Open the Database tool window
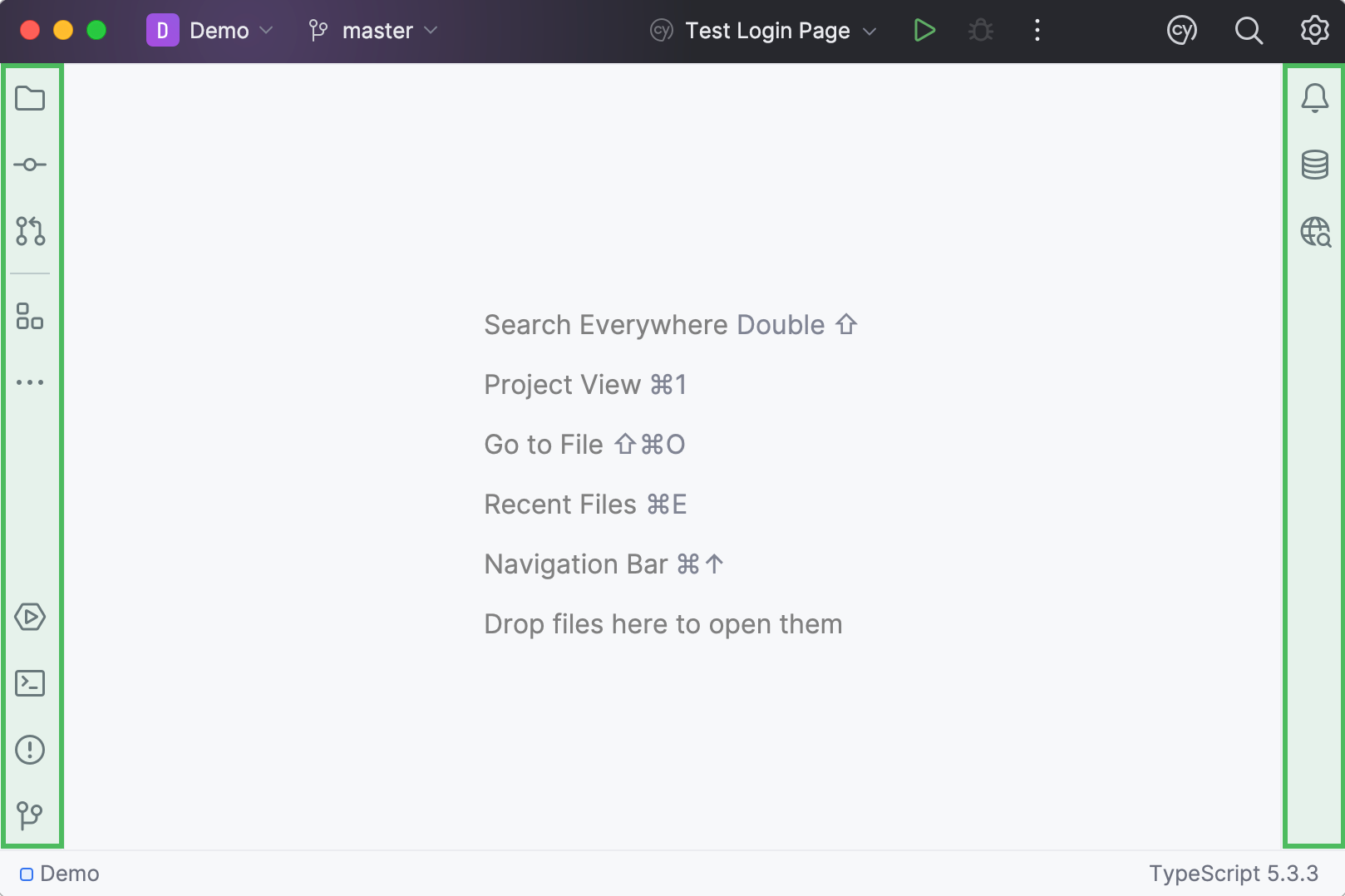Image resolution: width=1345 pixels, height=896 pixels. 1315,165
